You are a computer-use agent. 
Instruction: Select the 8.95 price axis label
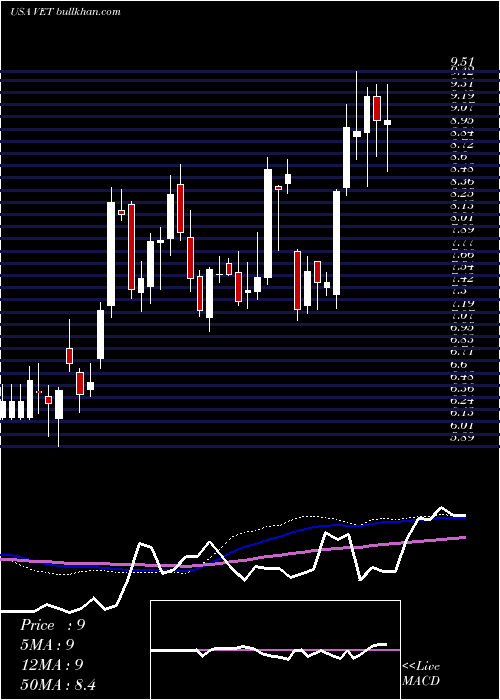tap(462, 121)
